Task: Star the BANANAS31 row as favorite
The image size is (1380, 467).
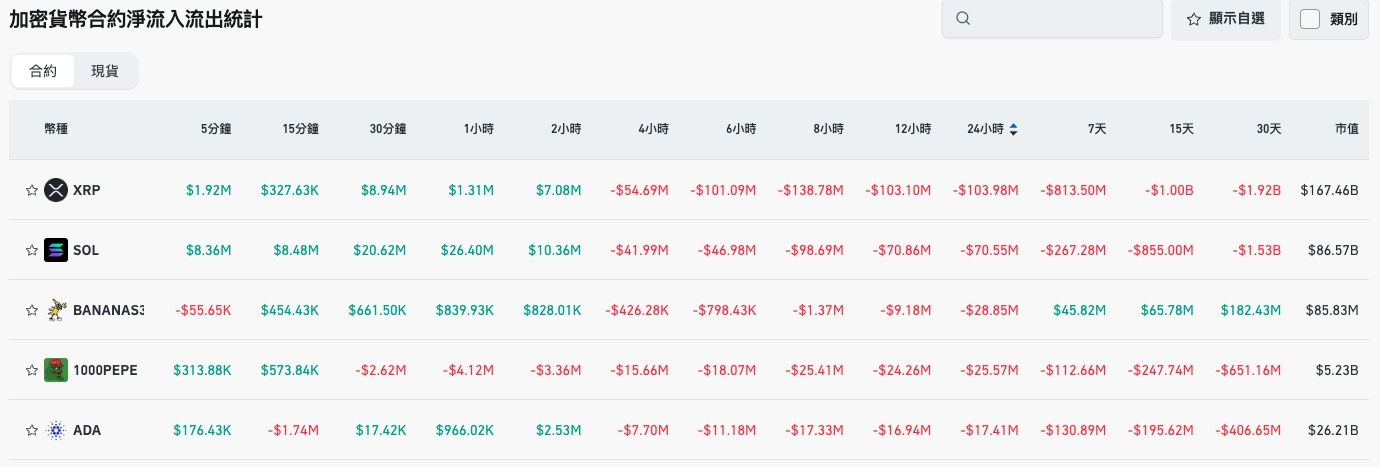Action: (32, 310)
